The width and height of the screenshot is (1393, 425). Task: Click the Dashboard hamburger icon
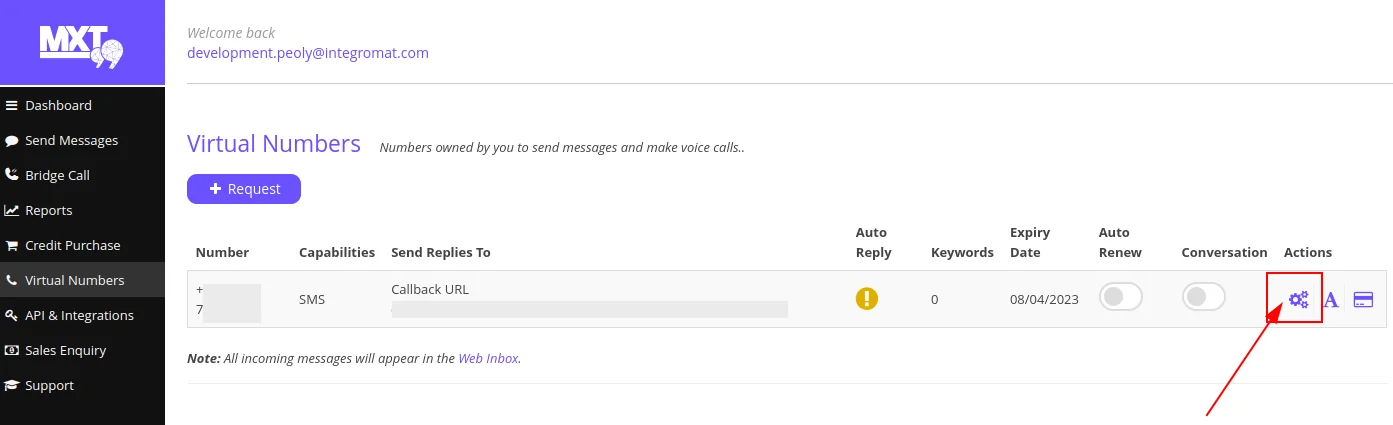[12, 105]
